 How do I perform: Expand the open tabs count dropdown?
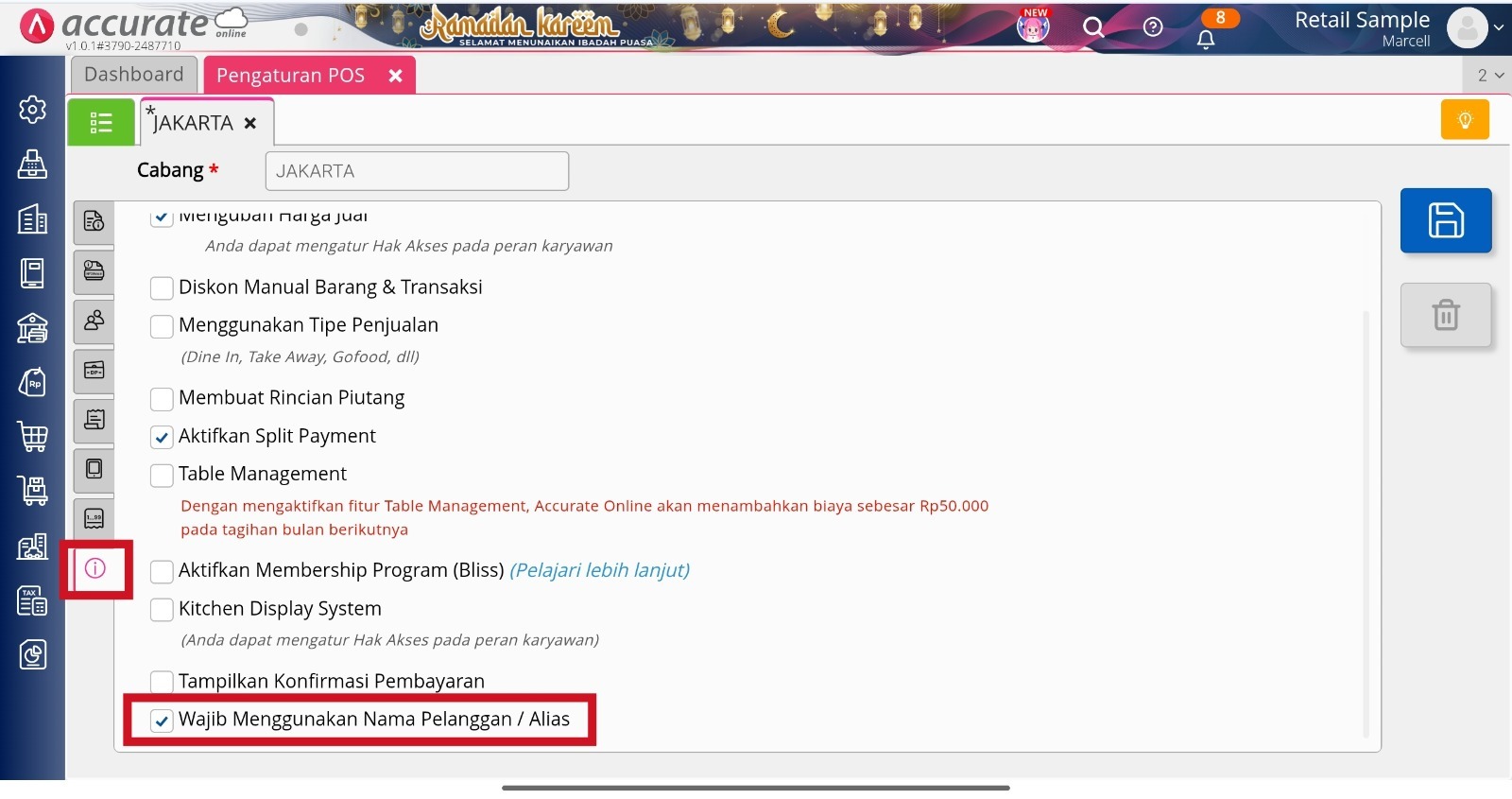tap(1490, 76)
